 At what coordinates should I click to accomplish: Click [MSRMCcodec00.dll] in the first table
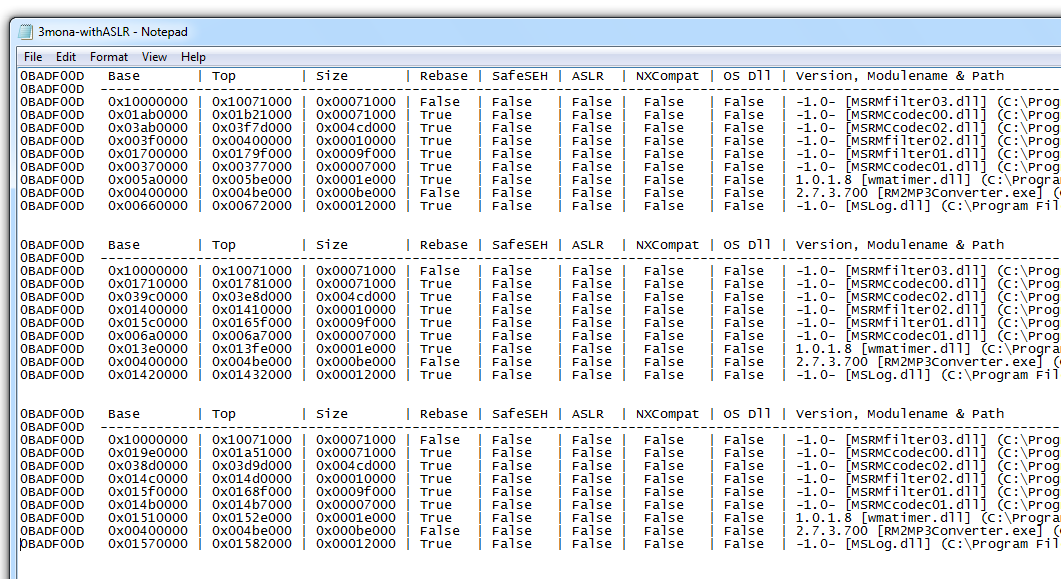tap(916, 115)
